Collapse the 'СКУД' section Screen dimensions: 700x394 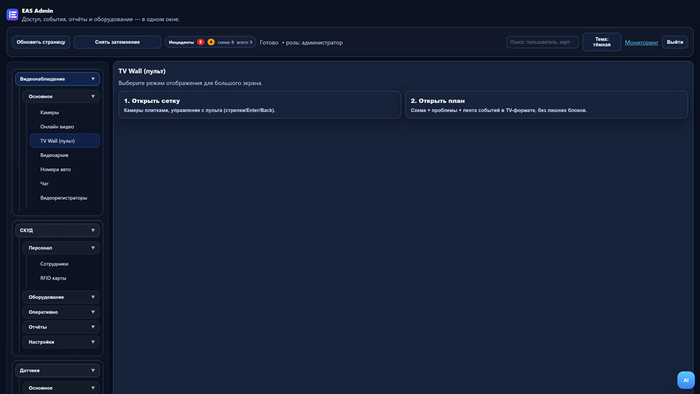click(x=58, y=230)
